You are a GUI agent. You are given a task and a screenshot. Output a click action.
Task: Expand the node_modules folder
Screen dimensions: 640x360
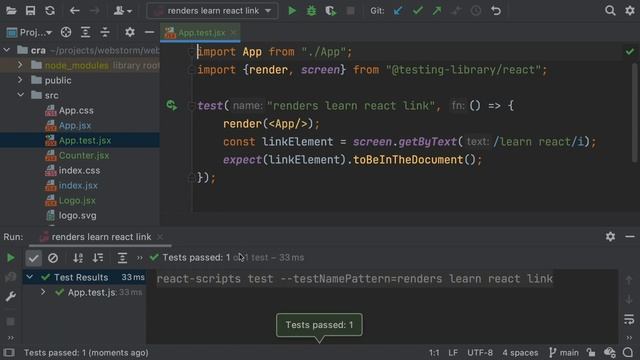(20, 65)
